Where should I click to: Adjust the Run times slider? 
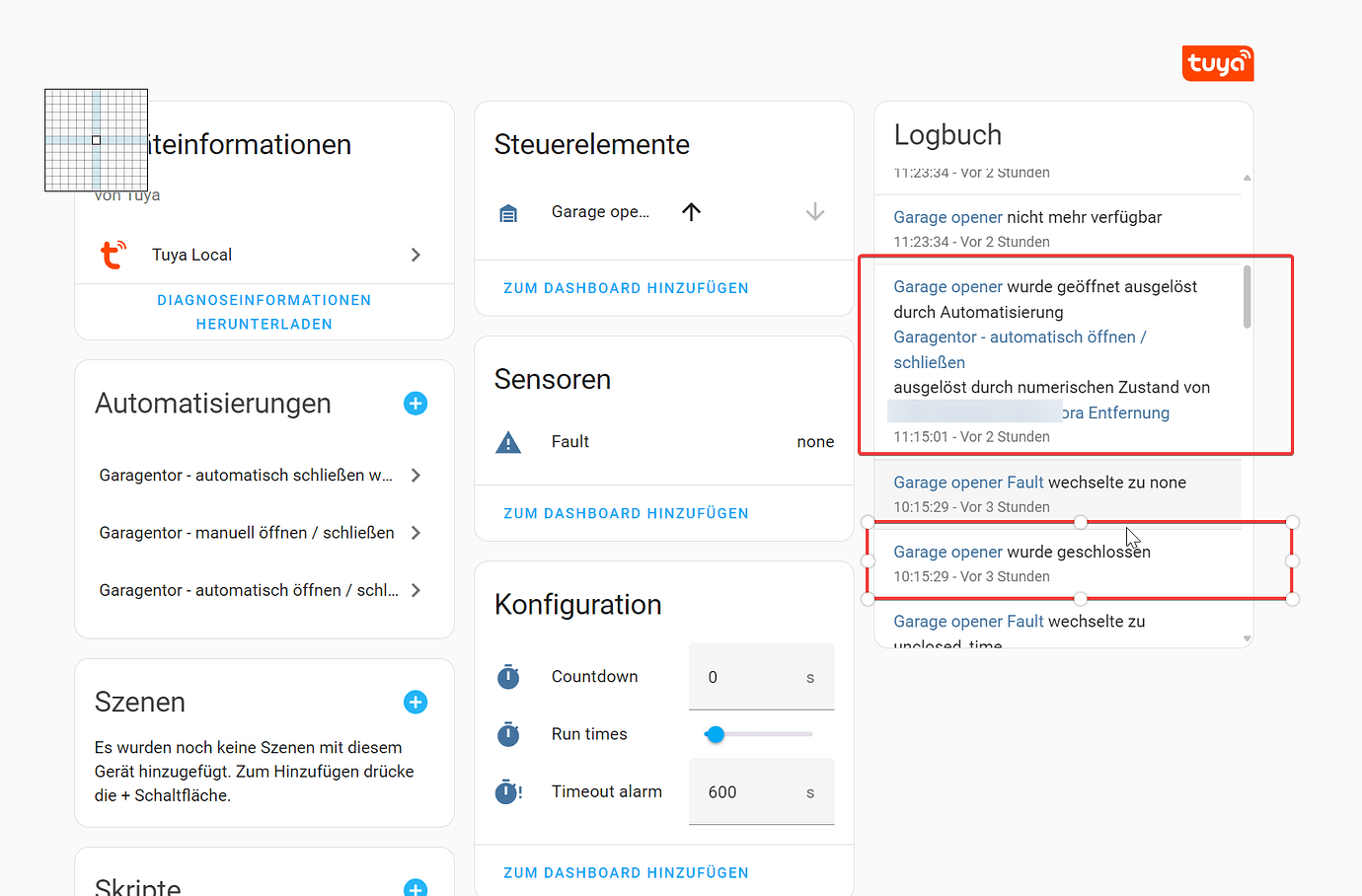pos(715,733)
